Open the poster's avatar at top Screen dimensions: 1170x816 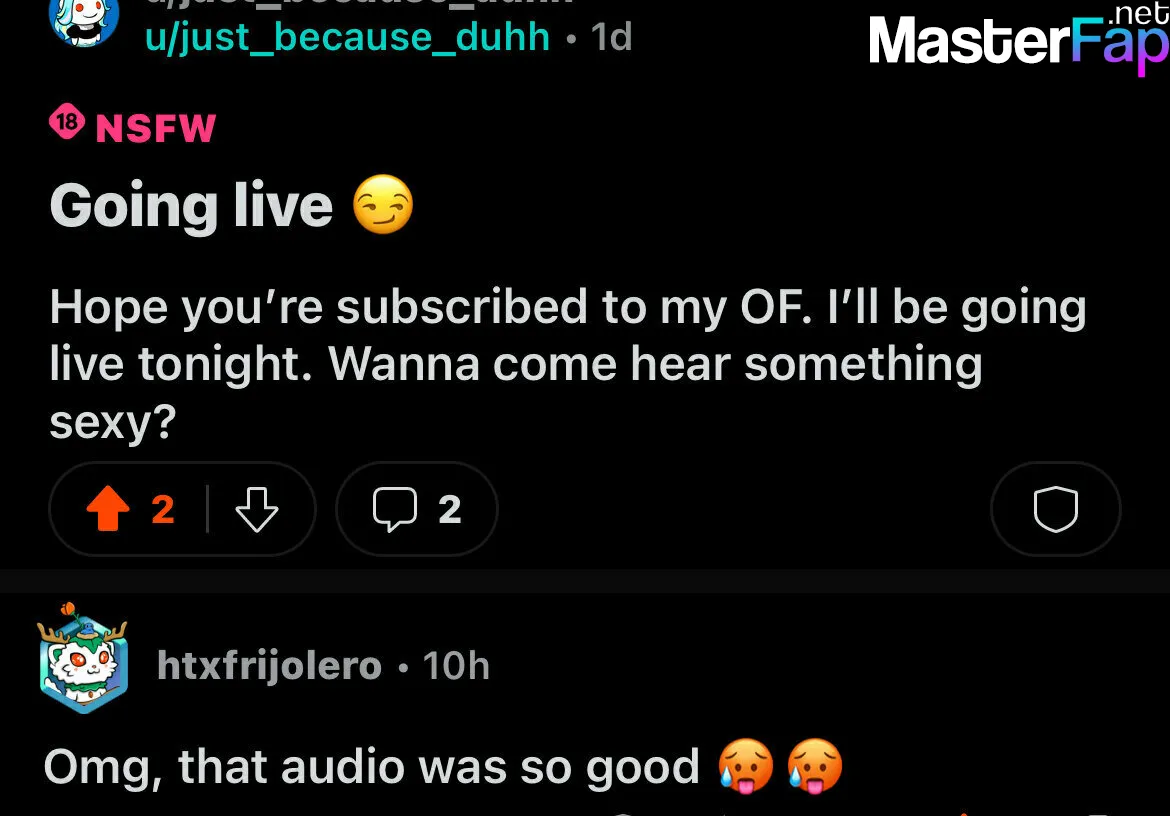click(84, 20)
